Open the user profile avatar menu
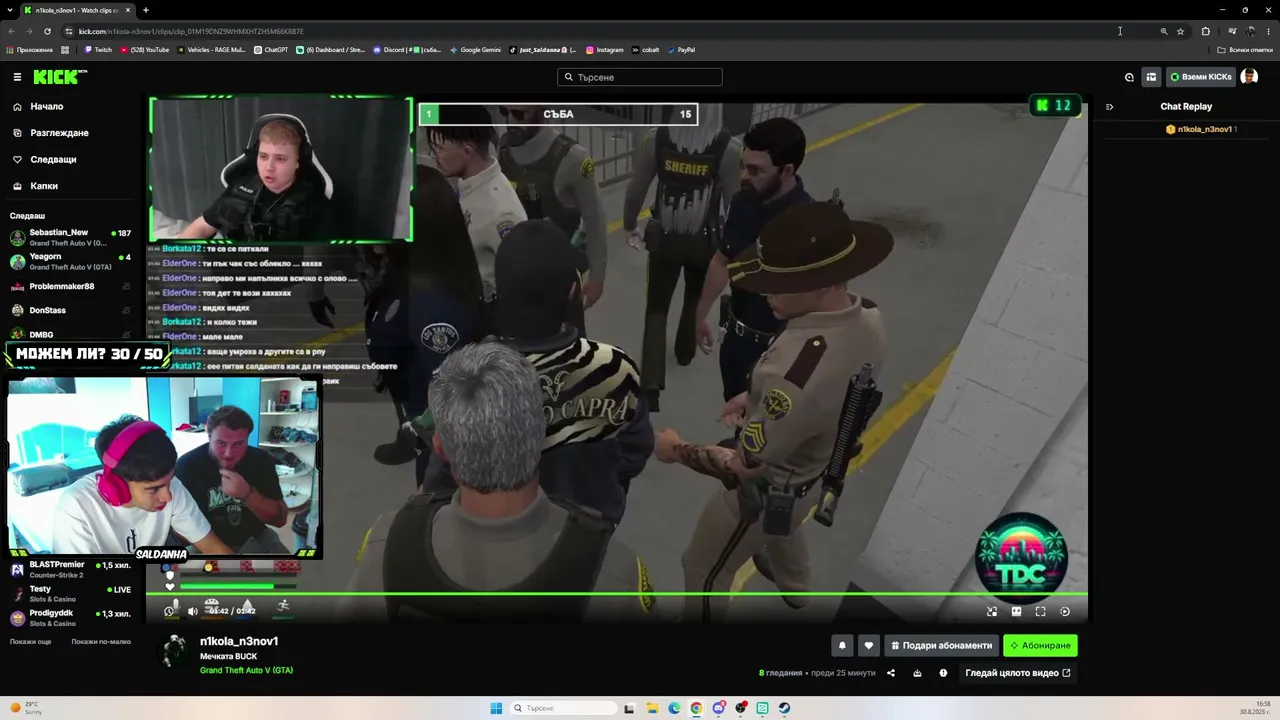Screen dimensions: 1280x720 (1249, 77)
